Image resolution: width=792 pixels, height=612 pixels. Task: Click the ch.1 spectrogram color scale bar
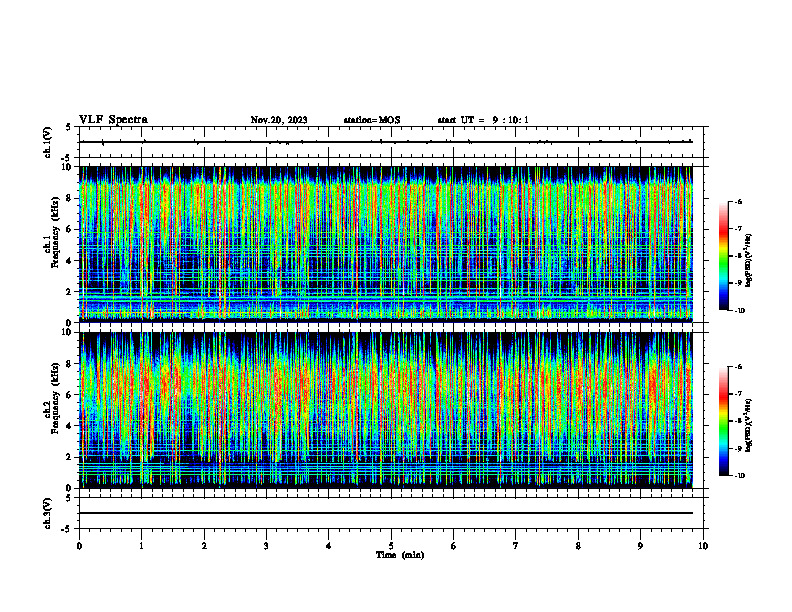723,256
